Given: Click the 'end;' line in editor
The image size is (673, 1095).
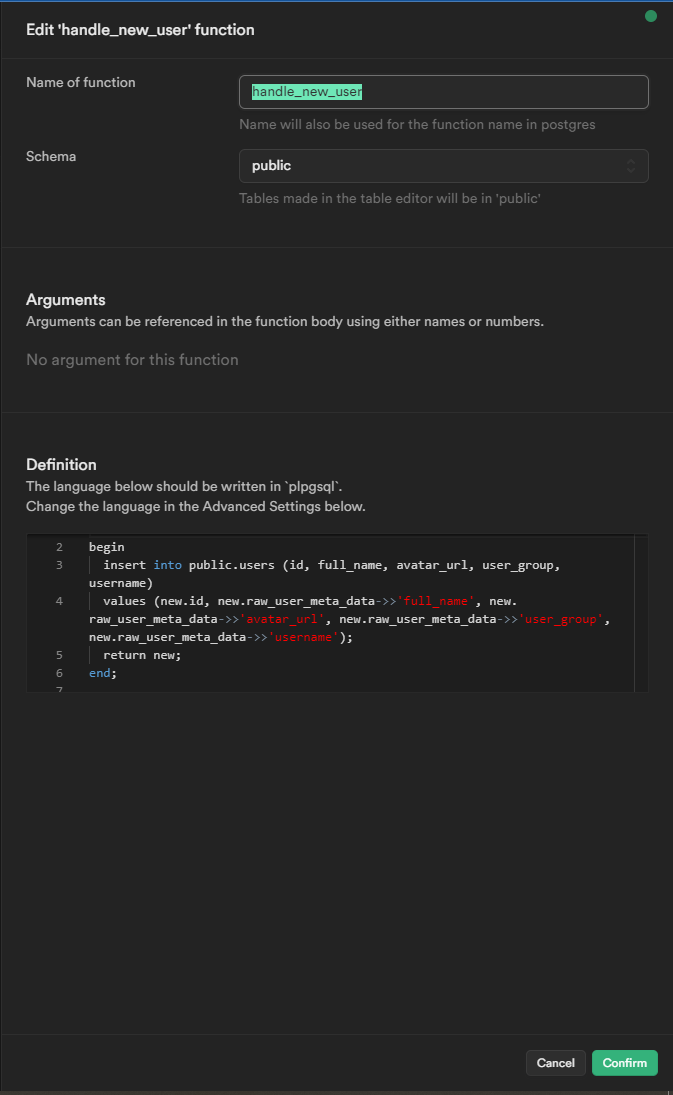Looking at the screenshot, I should tap(102, 673).
